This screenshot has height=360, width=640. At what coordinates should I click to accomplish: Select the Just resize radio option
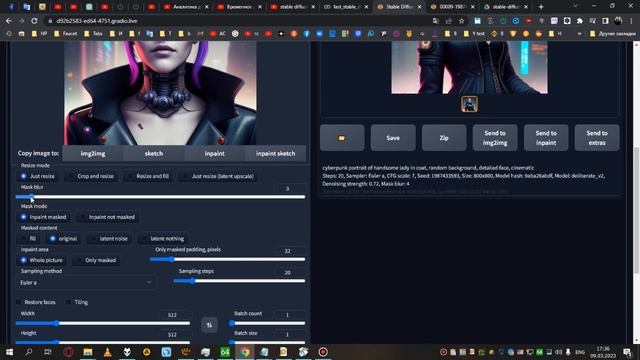pyautogui.click(x=38, y=176)
